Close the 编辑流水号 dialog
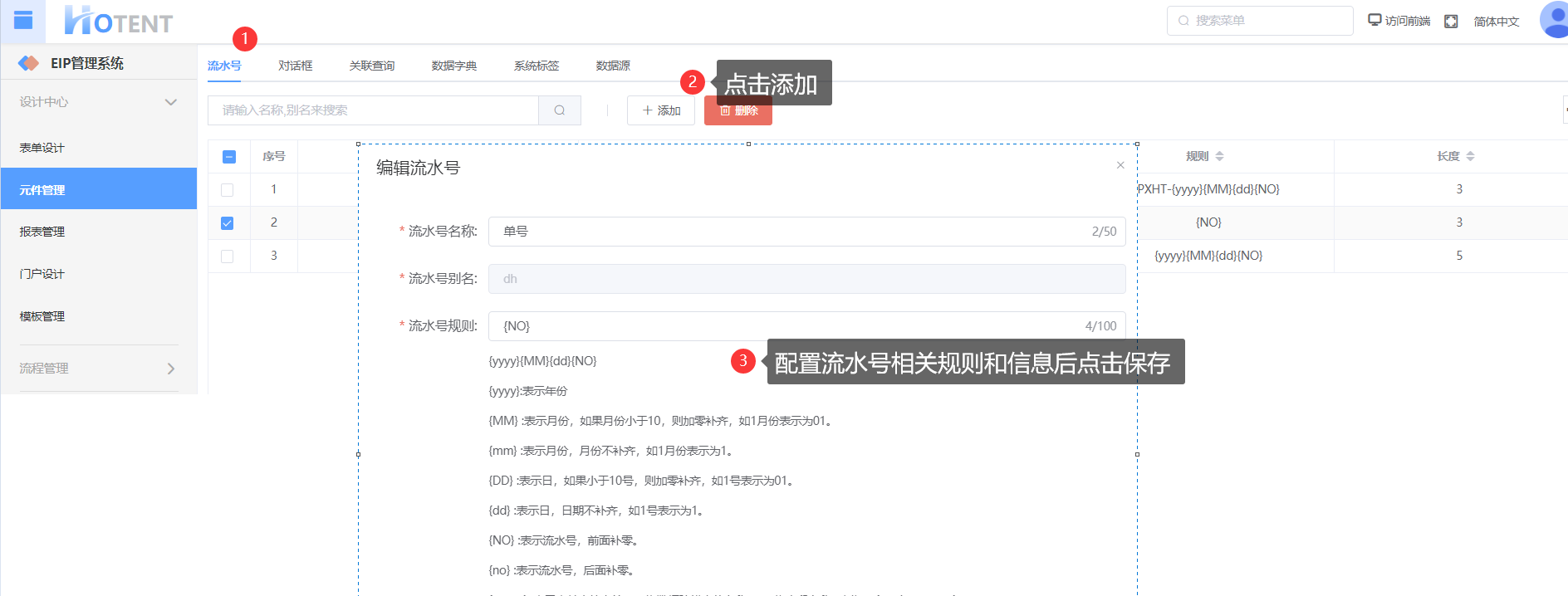The width and height of the screenshot is (1568, 596). (1120, 165)
